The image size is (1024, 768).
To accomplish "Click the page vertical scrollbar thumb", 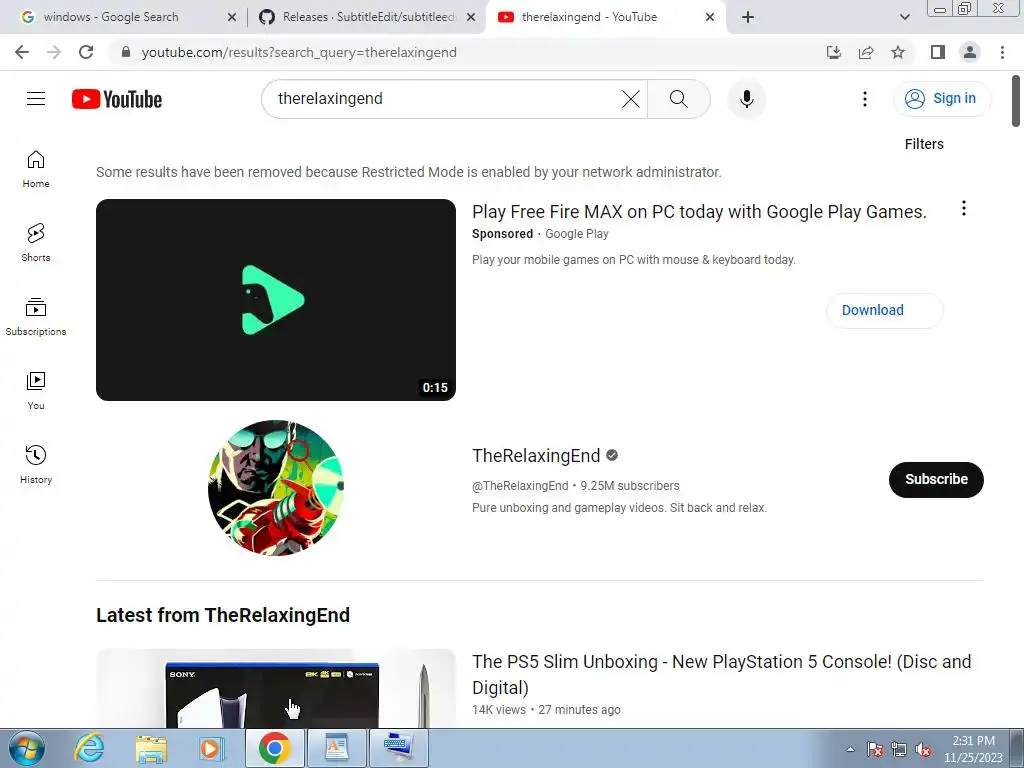I will coord(1016,101).
